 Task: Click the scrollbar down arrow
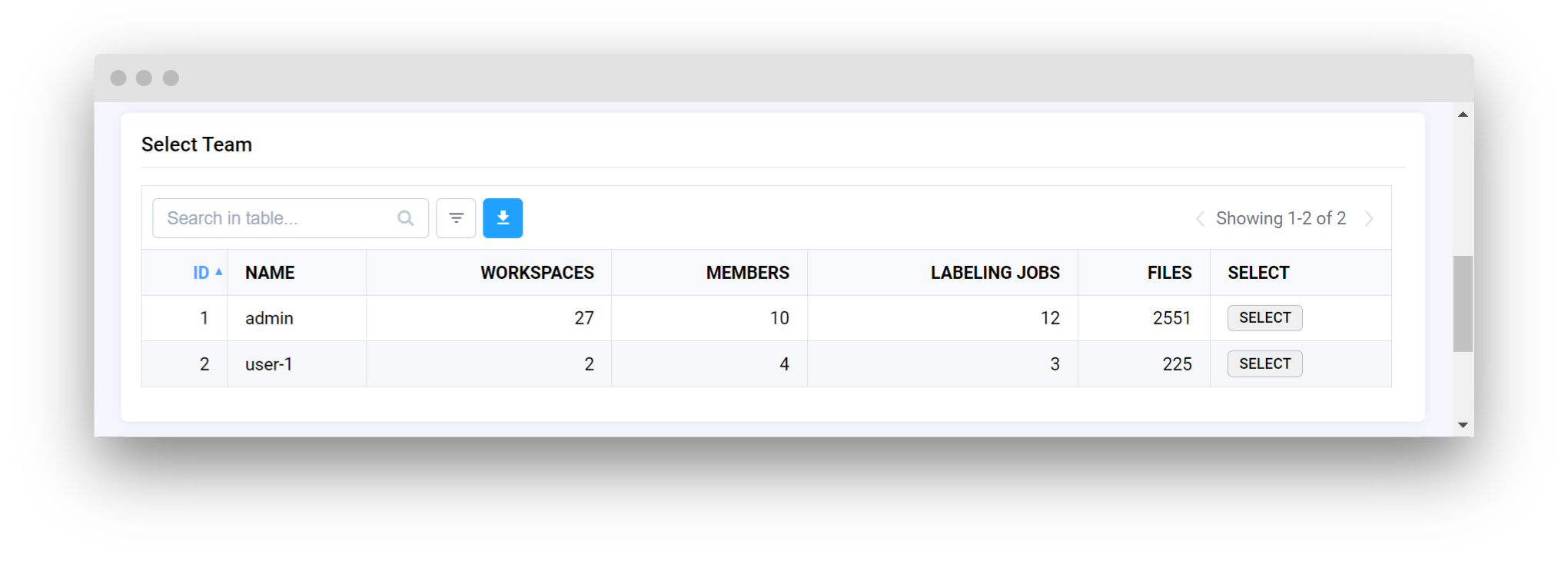point(1463,424)
